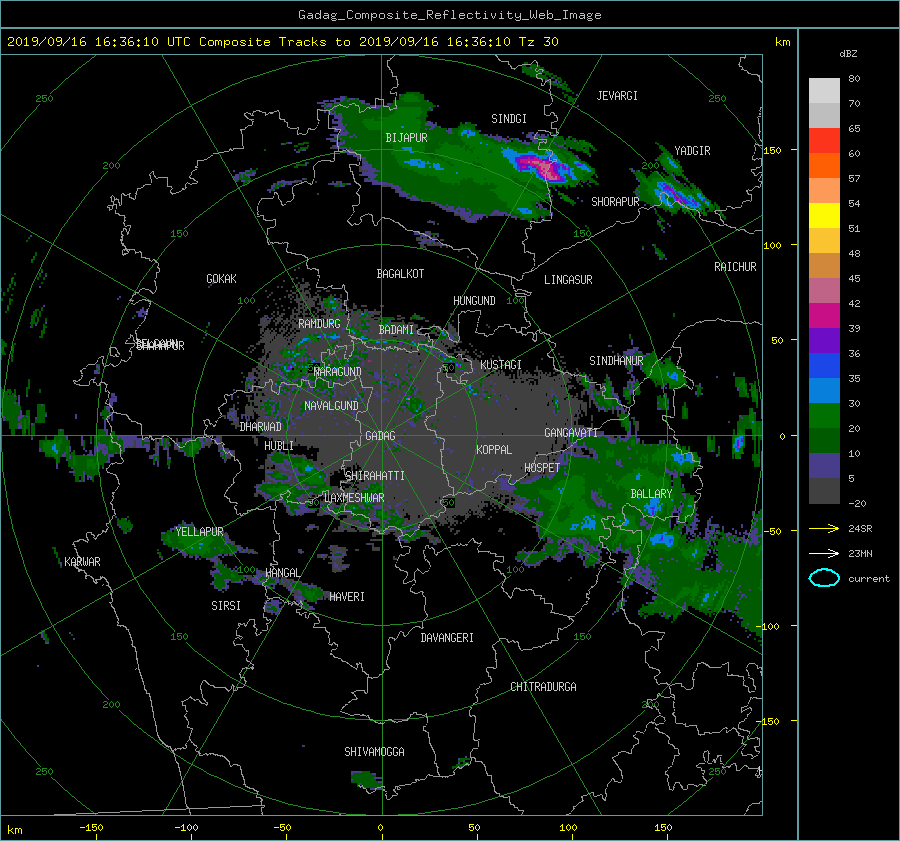
Task: Click the BAGALKOT city label
Action: pyautogui.click(x=400, y=274)
